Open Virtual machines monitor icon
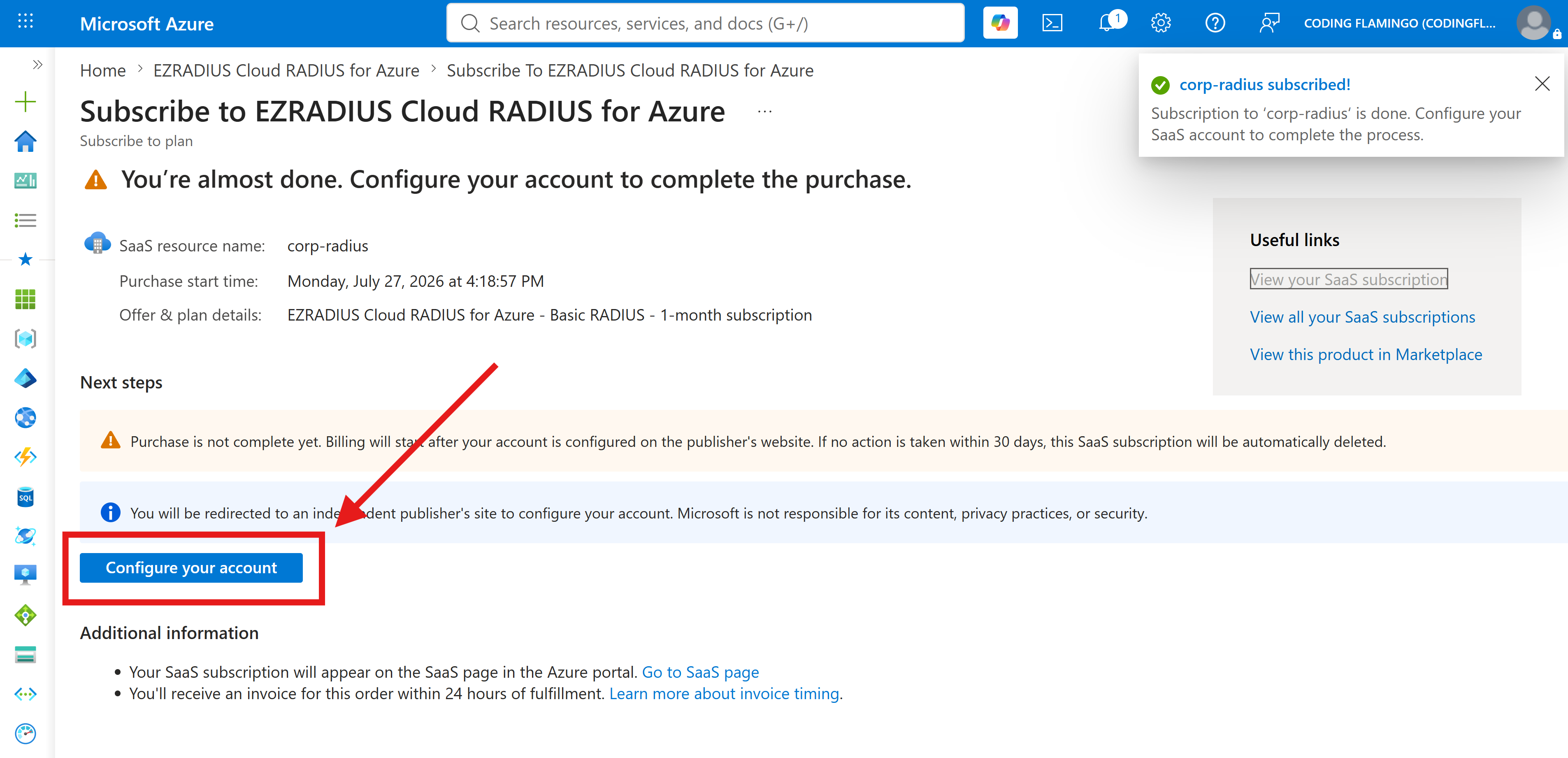The image size is (1568, 758). click(26, 575)
